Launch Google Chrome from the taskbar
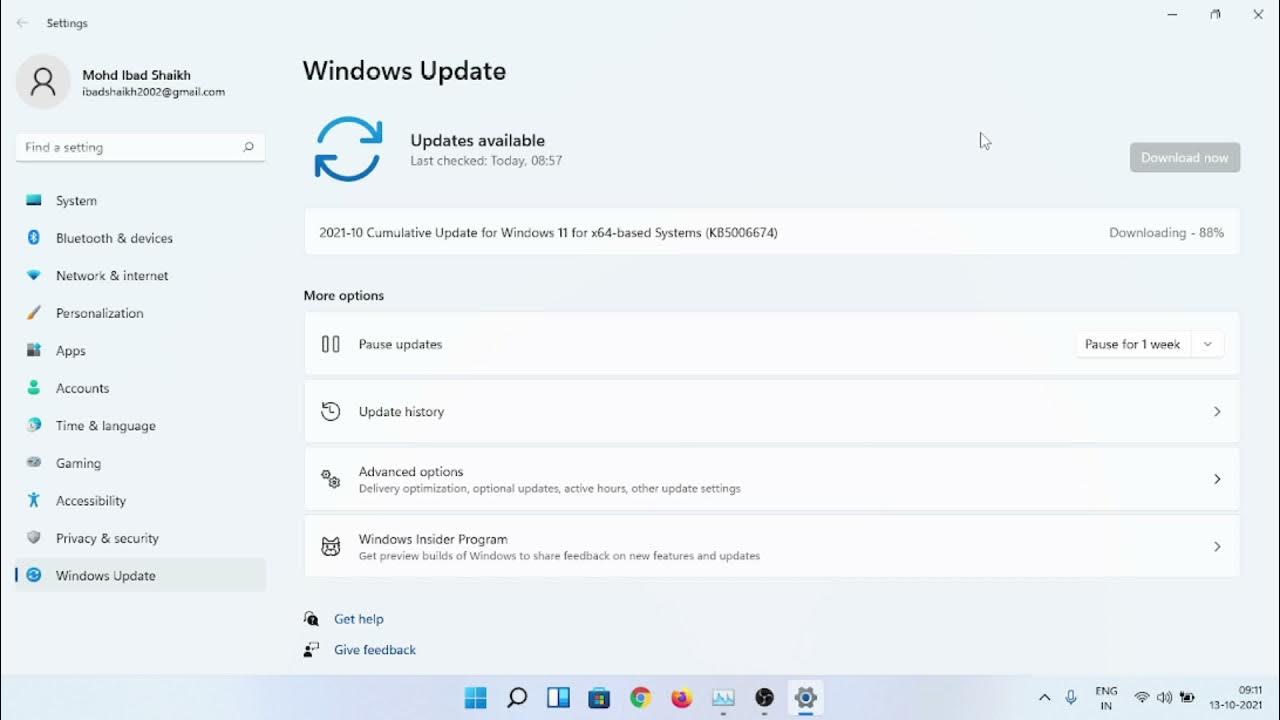Screen dimensions: 1280x720 pyautogui.click(x=641, y=698)
